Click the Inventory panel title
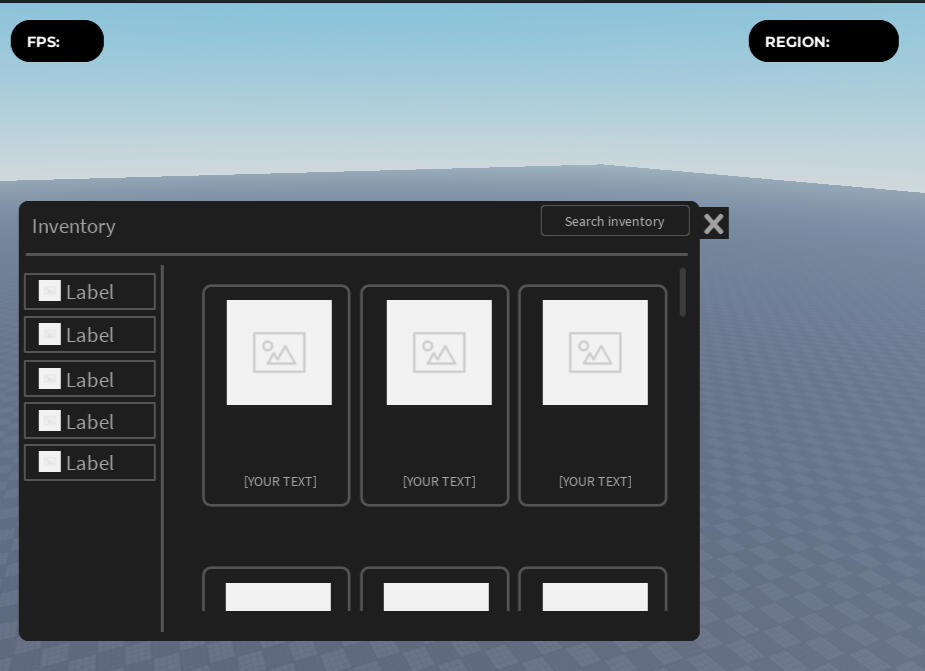The image size is (925, 671). 73,226
